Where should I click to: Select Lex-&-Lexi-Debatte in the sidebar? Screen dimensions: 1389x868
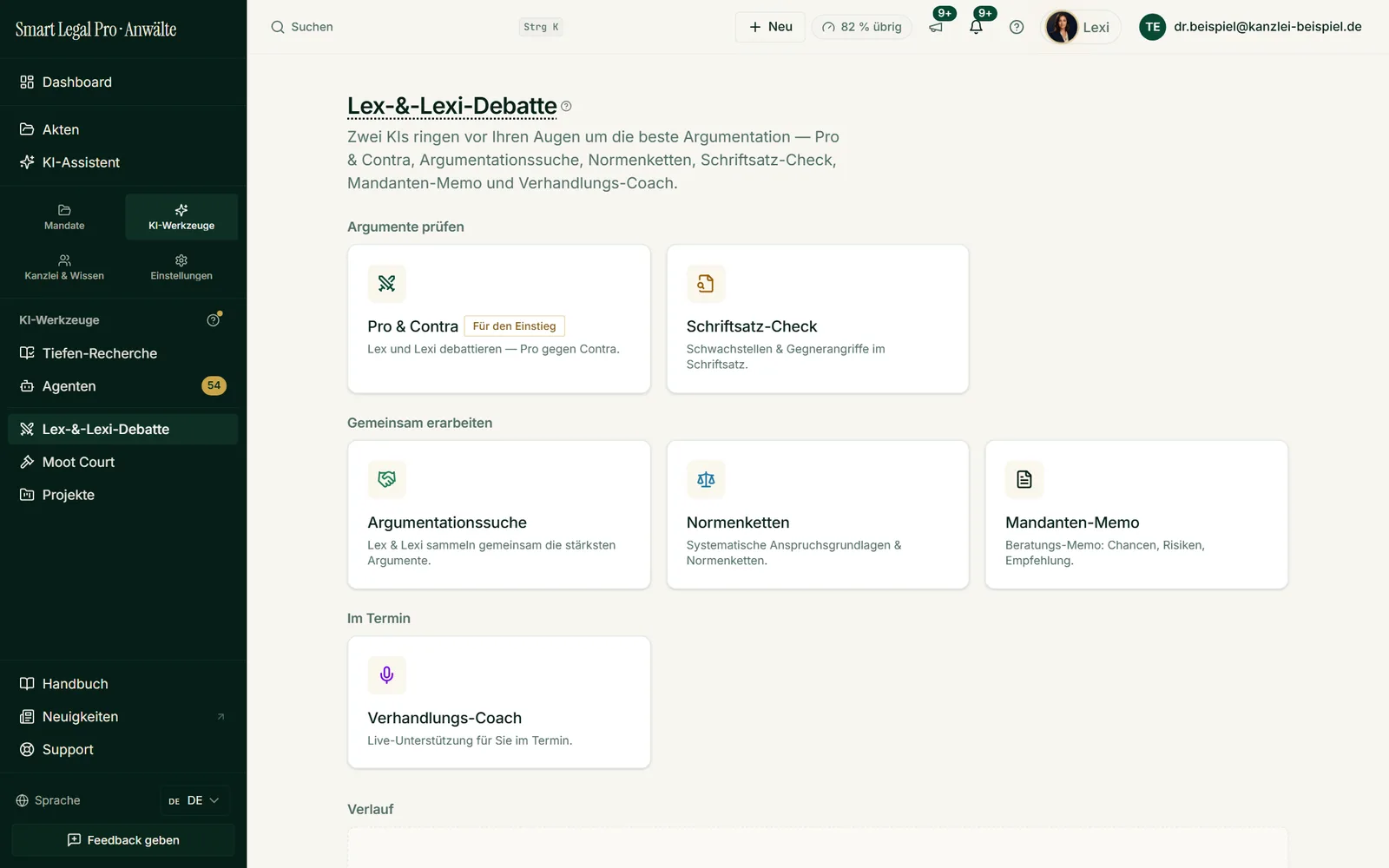123,430
